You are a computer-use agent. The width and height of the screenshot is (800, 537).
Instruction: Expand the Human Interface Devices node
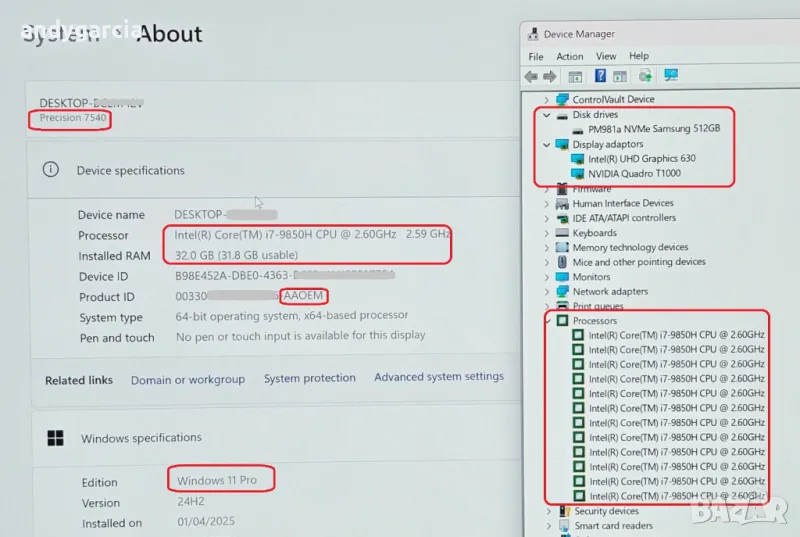546,204
